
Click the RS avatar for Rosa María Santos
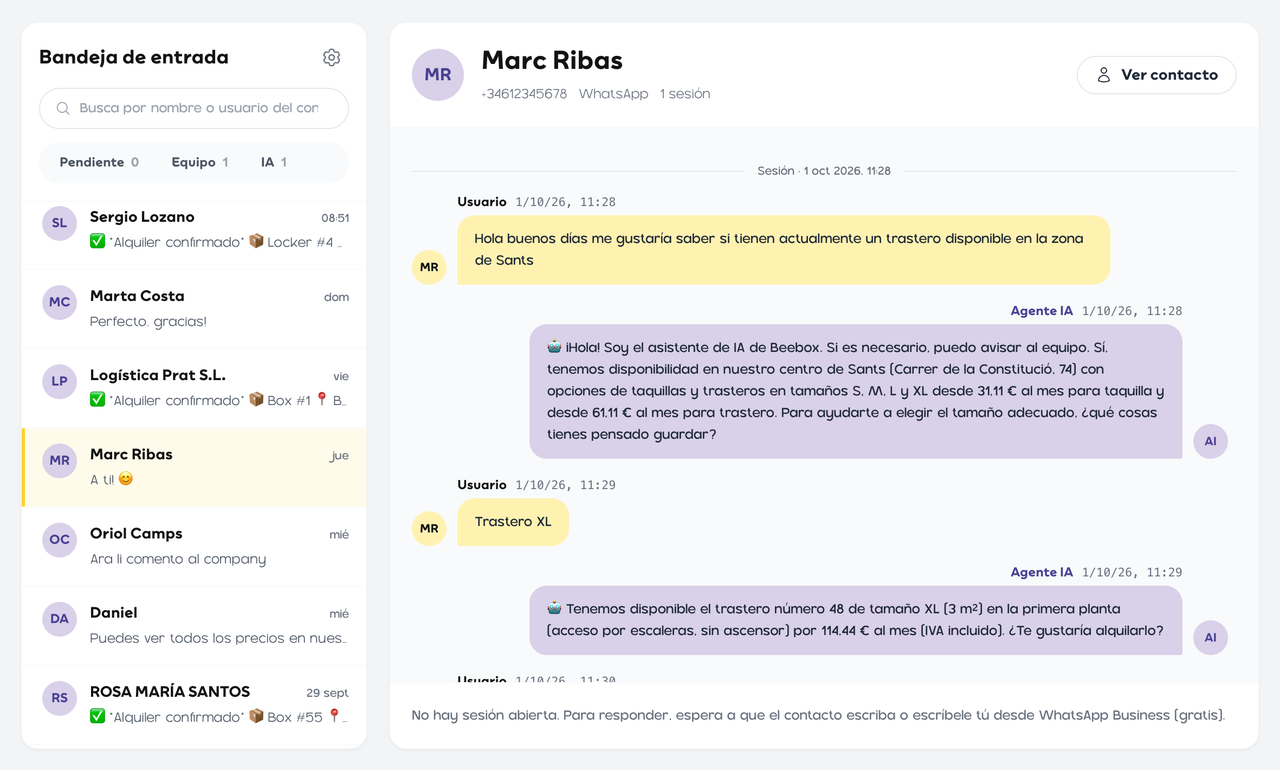(x=59, y=698)
